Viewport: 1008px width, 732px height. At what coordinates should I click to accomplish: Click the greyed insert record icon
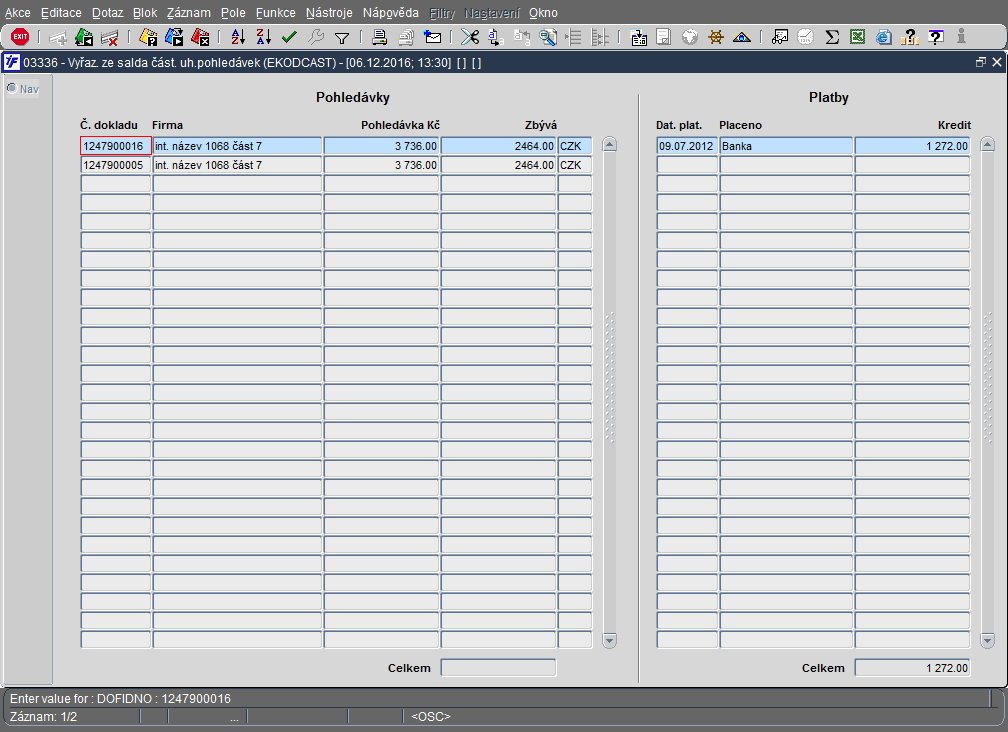point(58,38)
